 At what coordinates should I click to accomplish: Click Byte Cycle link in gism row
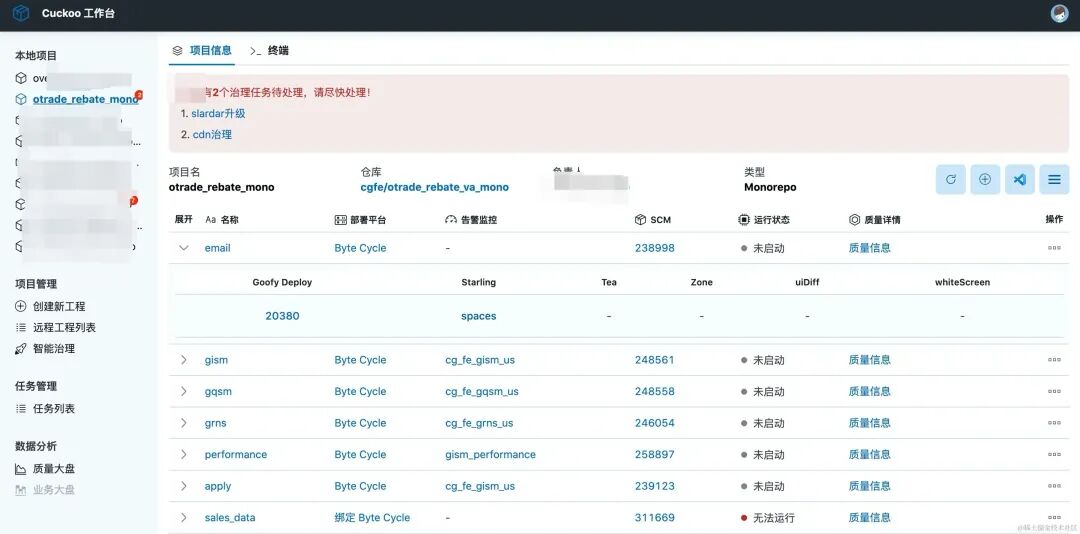click(360, 360)
